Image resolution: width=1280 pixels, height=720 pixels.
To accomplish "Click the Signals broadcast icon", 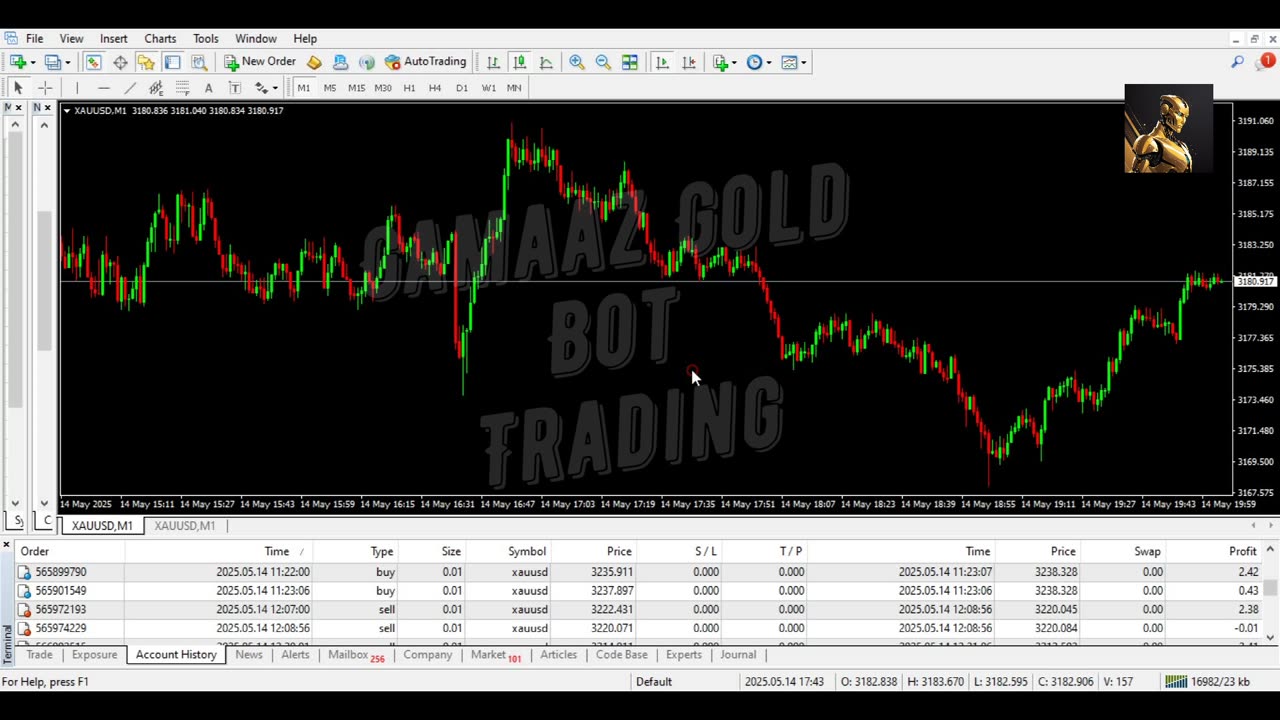I will pos(367,62).
